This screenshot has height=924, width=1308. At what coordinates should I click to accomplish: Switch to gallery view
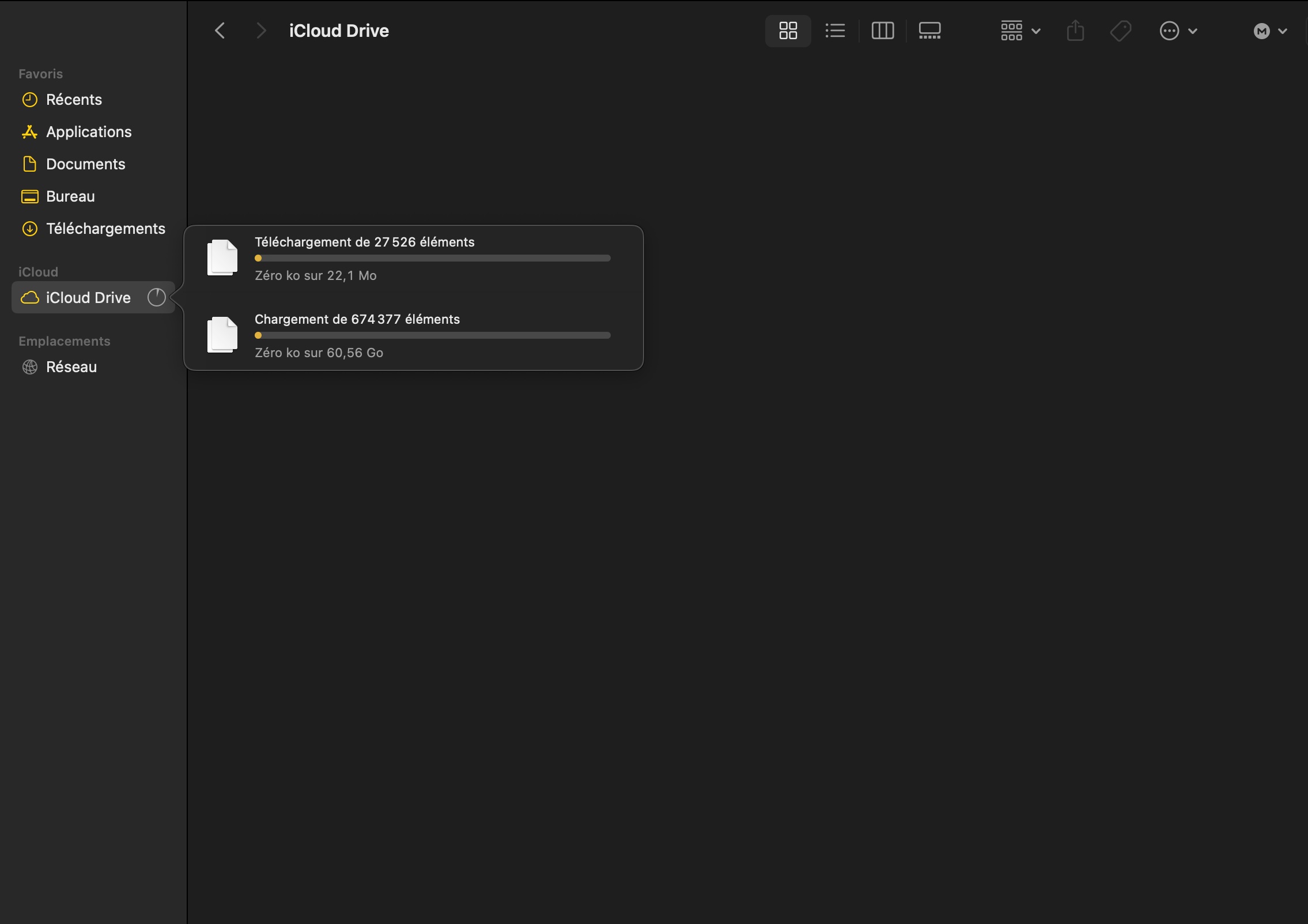click(x=929, y=31)
